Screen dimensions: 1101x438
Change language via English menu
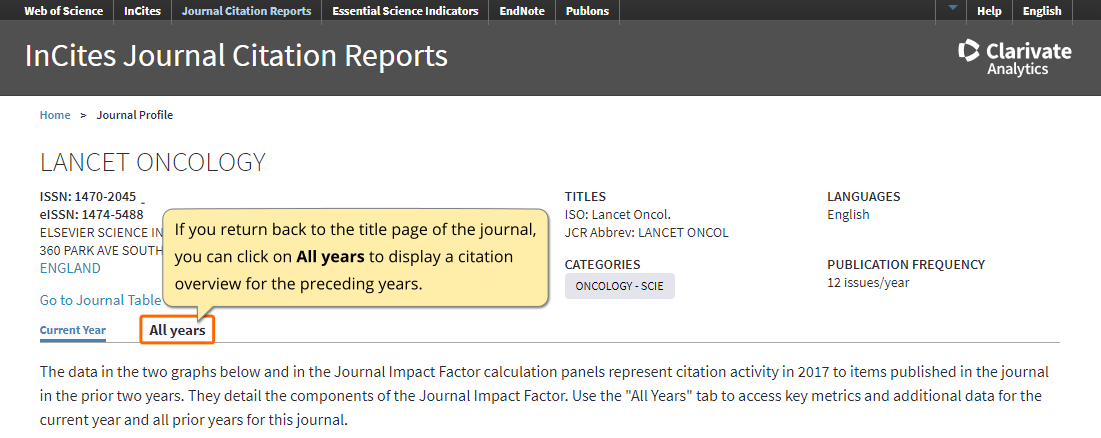point(1042,11)
